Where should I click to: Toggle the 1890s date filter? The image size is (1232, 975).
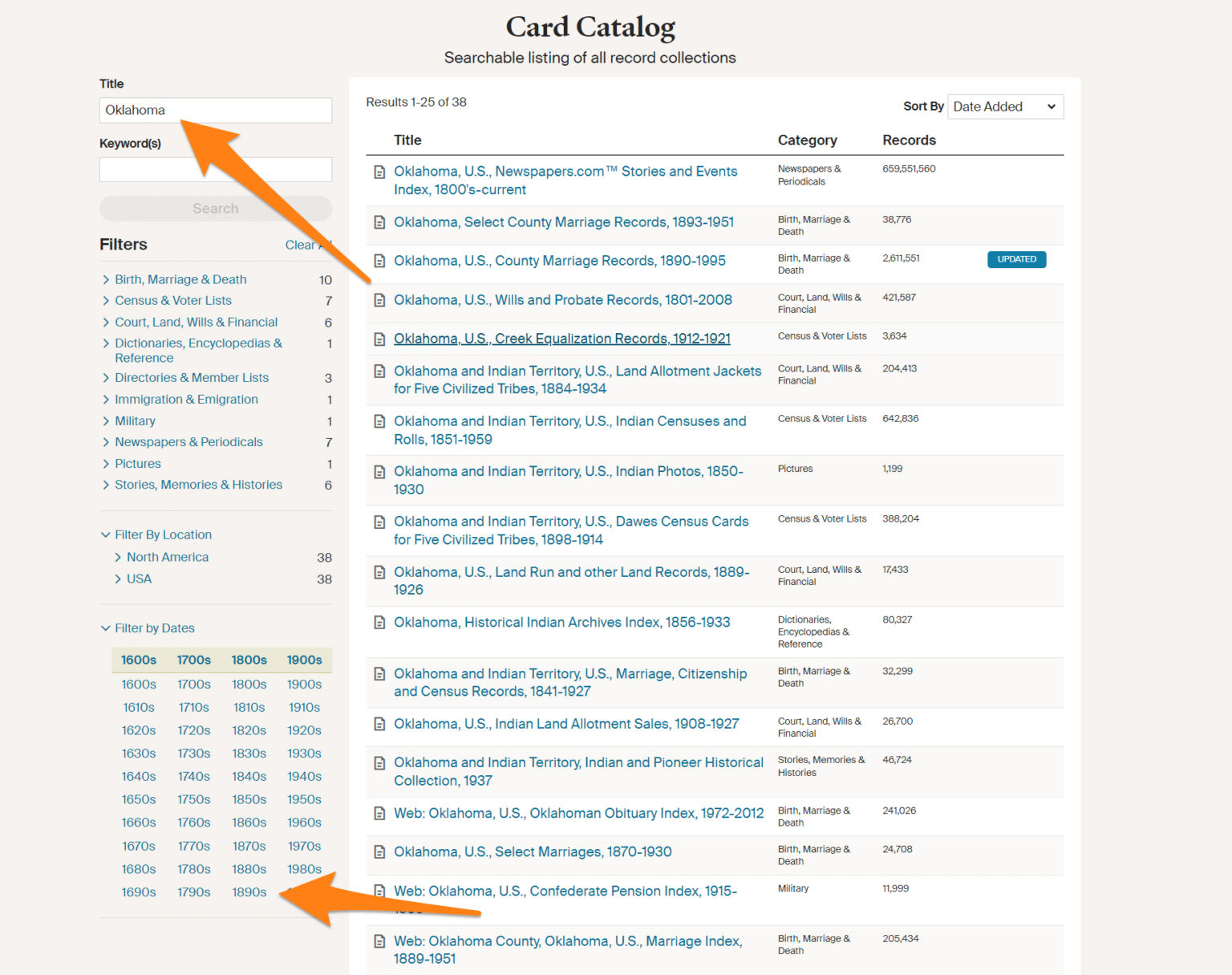[x=249, y=891]
